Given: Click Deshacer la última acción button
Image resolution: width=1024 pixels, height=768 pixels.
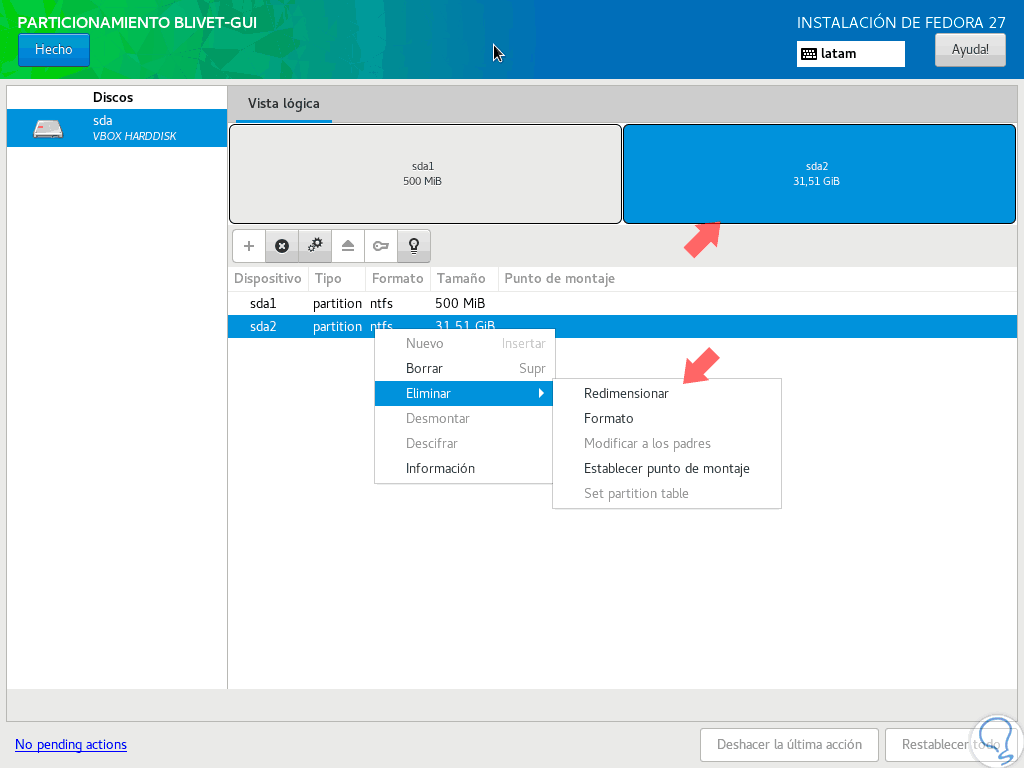Looking at the screenshot, I should tap(789, 744).
